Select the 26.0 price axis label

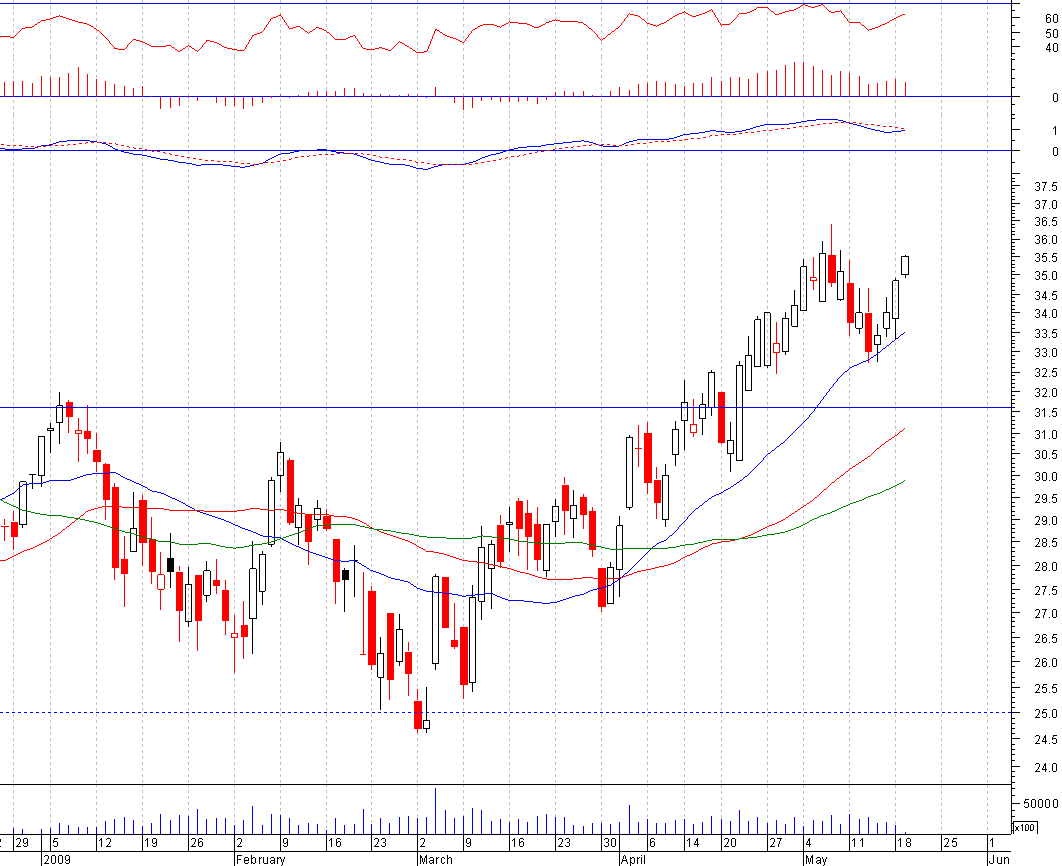point(1046,663)
